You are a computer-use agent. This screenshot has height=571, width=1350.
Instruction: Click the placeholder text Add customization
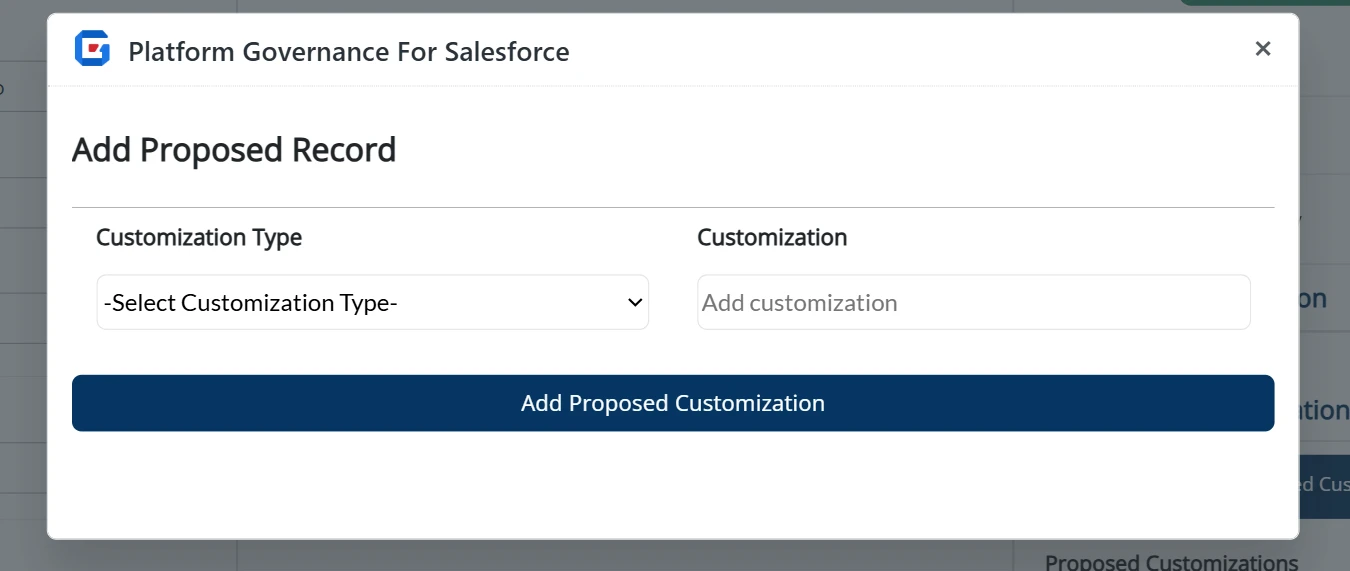800,303
